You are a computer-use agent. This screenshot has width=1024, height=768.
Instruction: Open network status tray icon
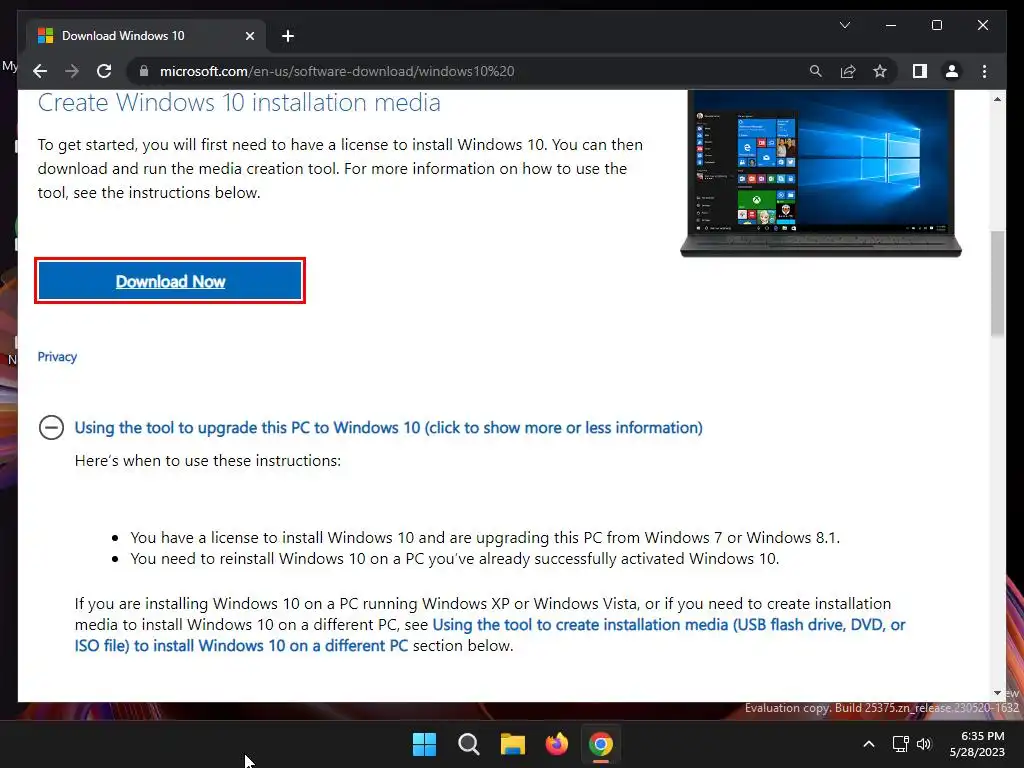[901, 744]
